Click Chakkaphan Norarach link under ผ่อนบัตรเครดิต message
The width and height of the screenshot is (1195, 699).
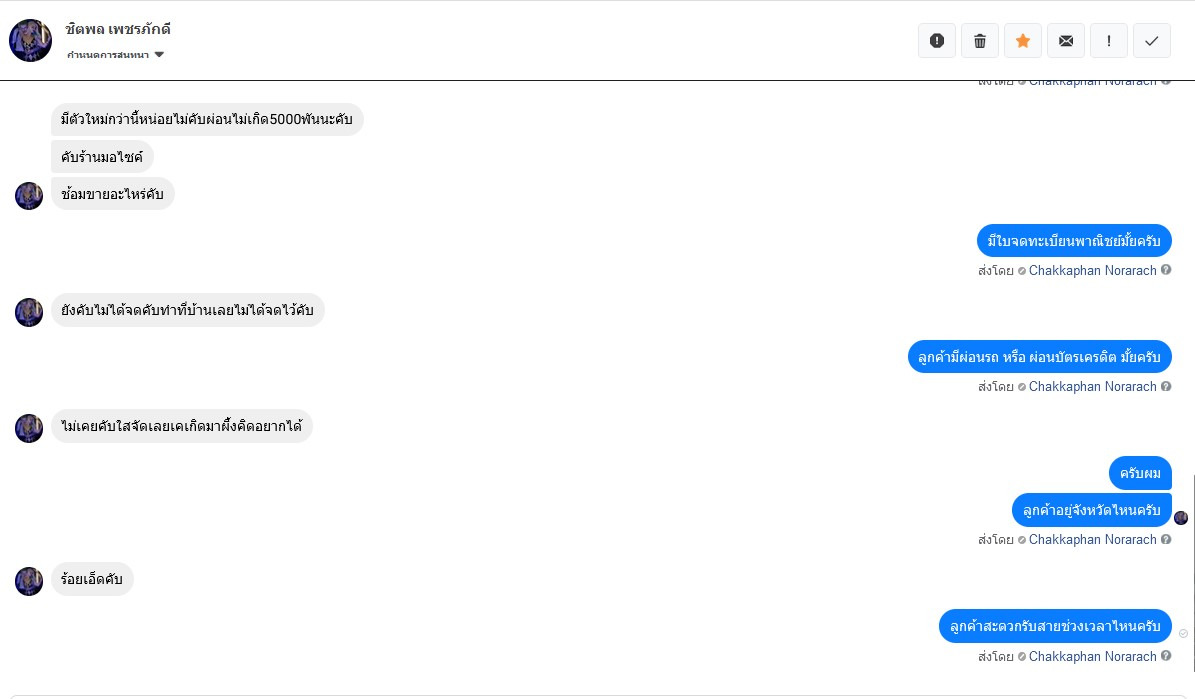coord(1092,386)
